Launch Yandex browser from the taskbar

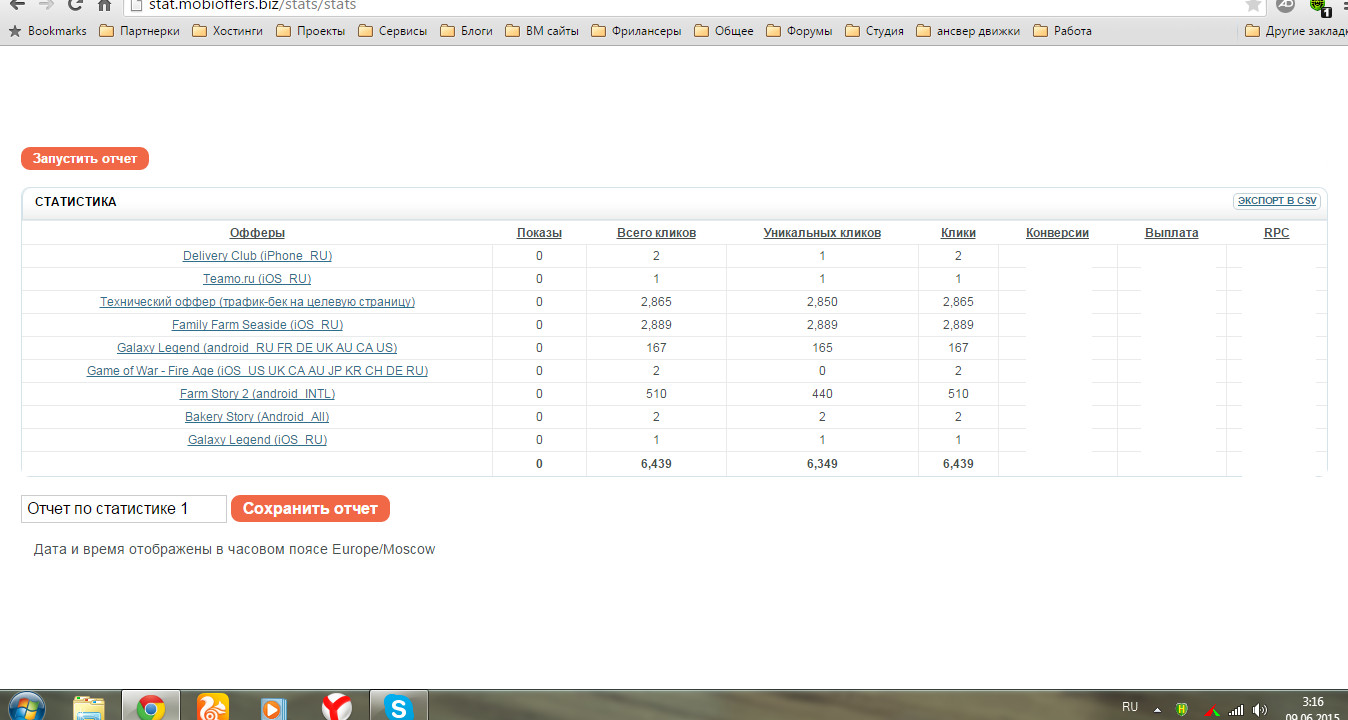point(337,708)
